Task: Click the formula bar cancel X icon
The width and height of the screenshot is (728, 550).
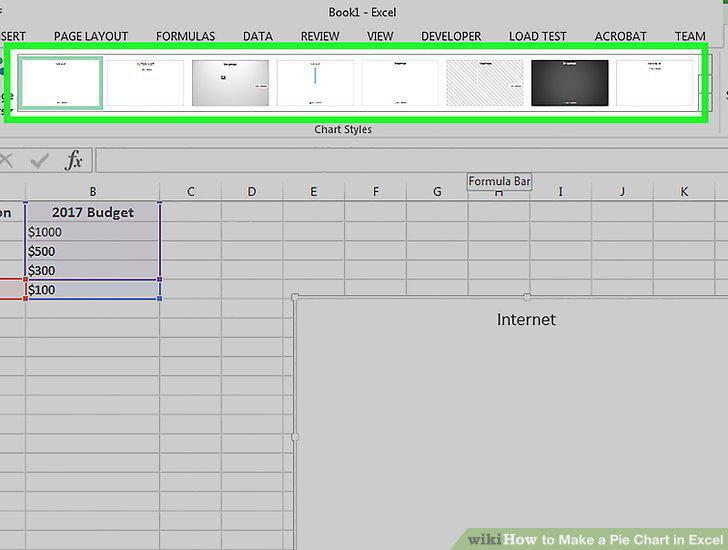Action: click(6, 161)
